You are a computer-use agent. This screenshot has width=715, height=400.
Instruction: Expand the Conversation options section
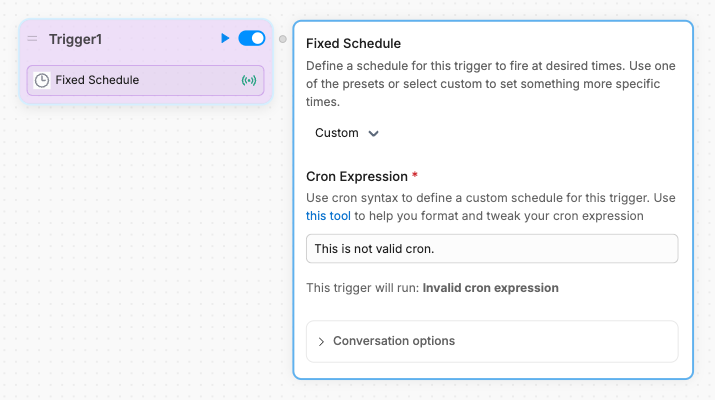[394, 341]
